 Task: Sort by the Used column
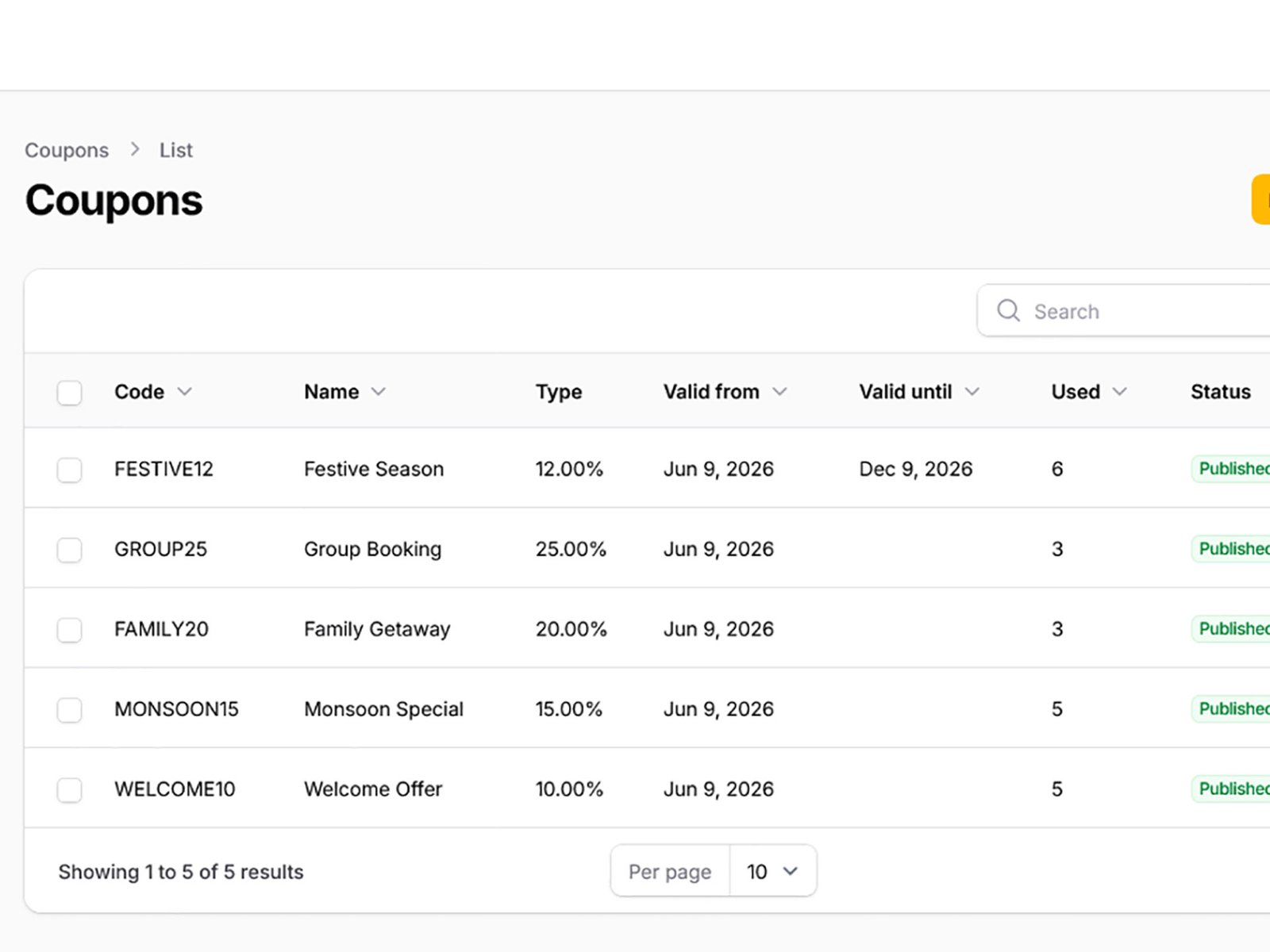[1089, 392]
